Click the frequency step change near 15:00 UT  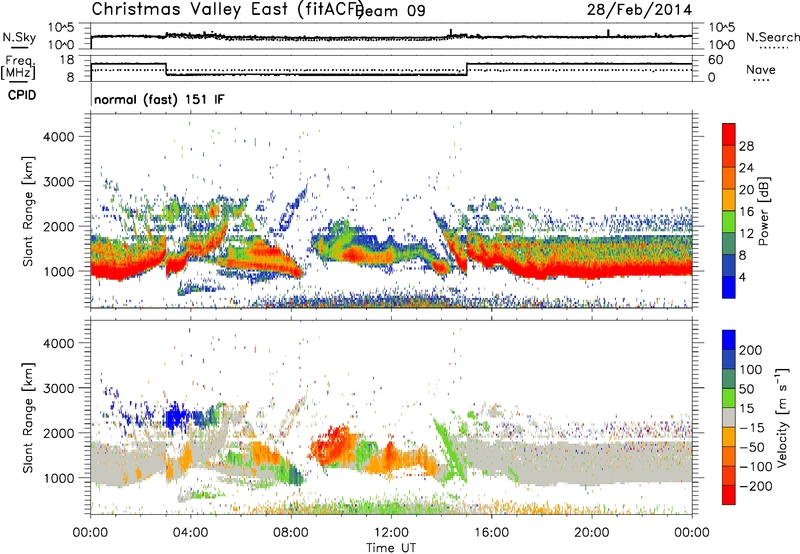tap(467, 69)
